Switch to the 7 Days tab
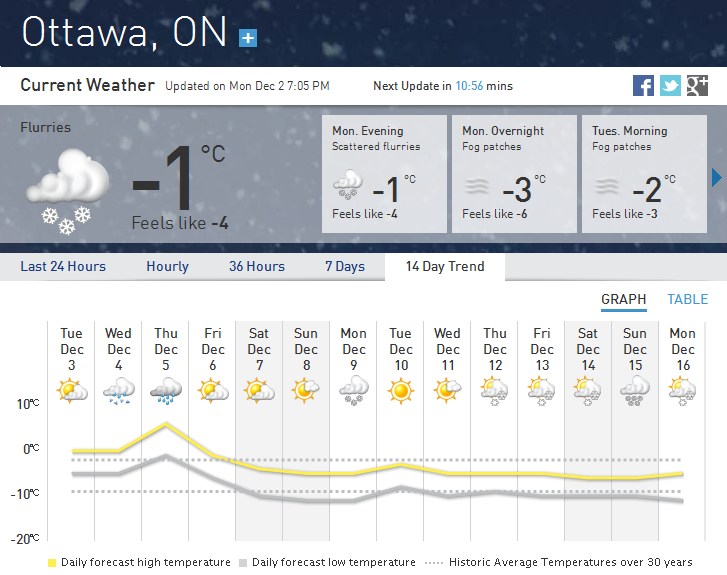 [x=345, y=267]
